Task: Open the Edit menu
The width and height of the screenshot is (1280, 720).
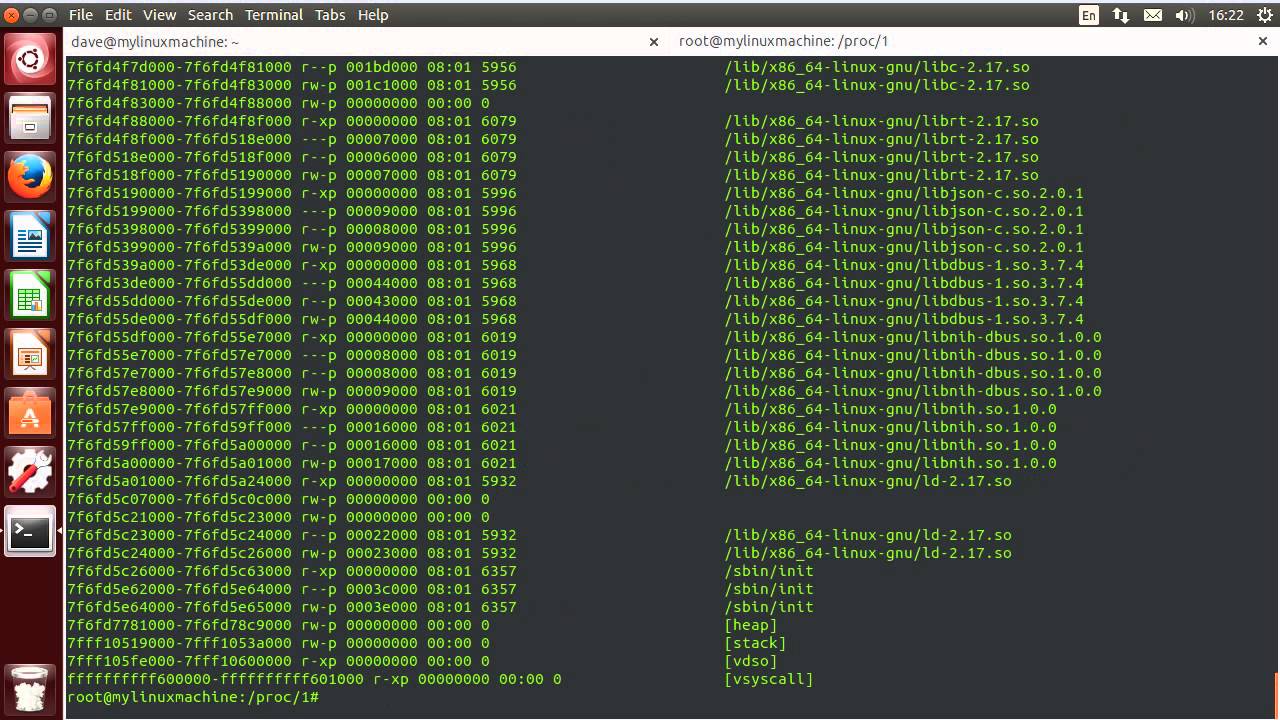Action: point(118,15)
